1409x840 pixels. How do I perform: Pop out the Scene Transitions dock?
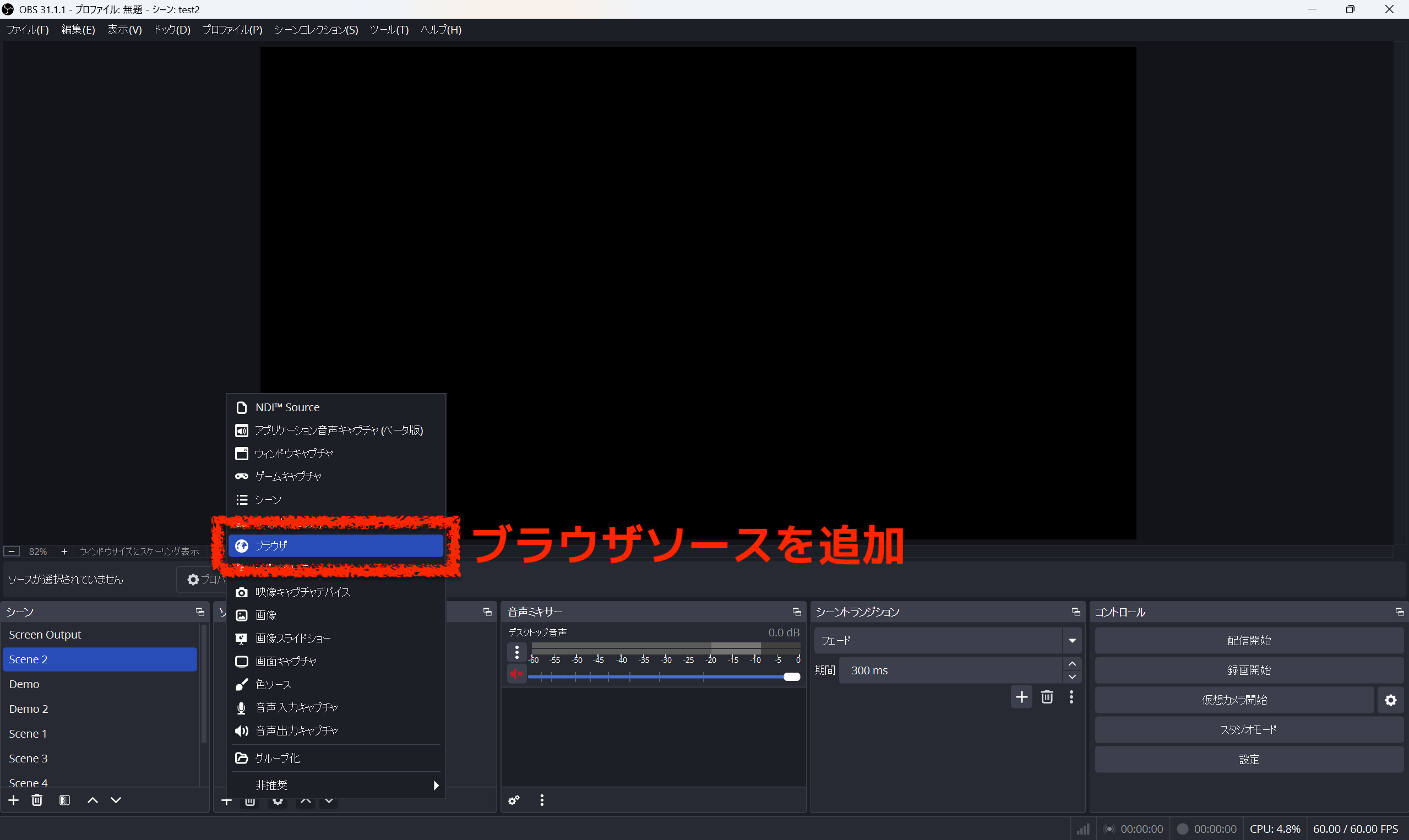(x=1075, y=612)
